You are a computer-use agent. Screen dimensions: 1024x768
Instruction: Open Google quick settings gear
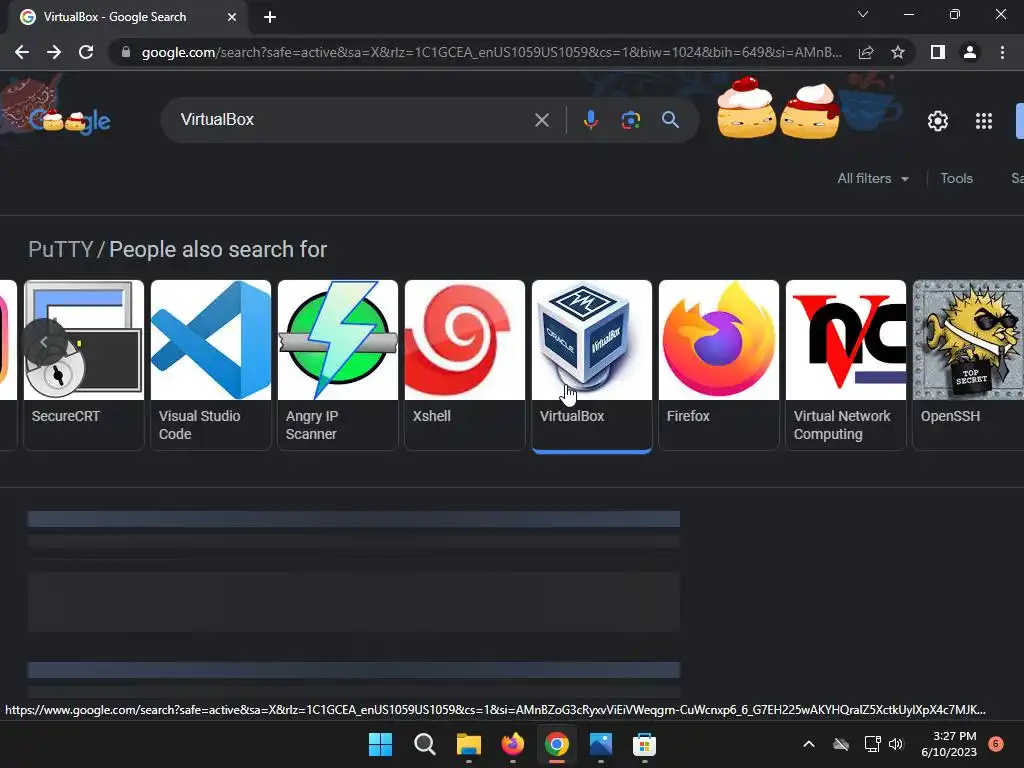coord(938,121)
